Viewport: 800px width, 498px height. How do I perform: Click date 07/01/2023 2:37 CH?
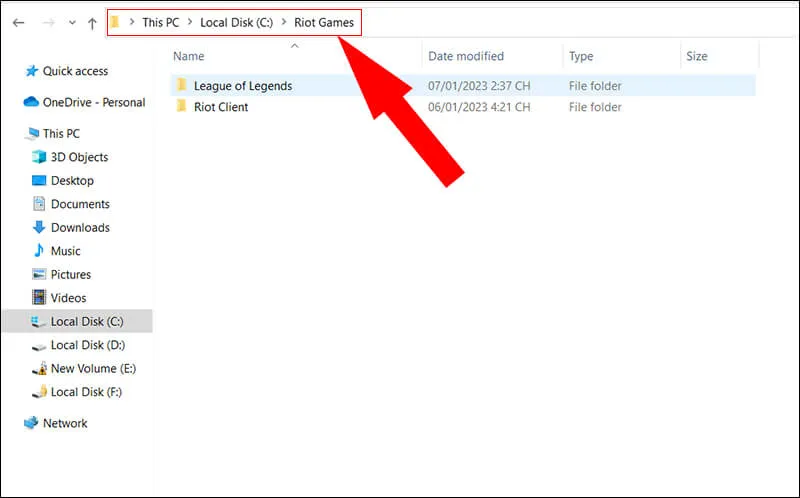[479, 86]
